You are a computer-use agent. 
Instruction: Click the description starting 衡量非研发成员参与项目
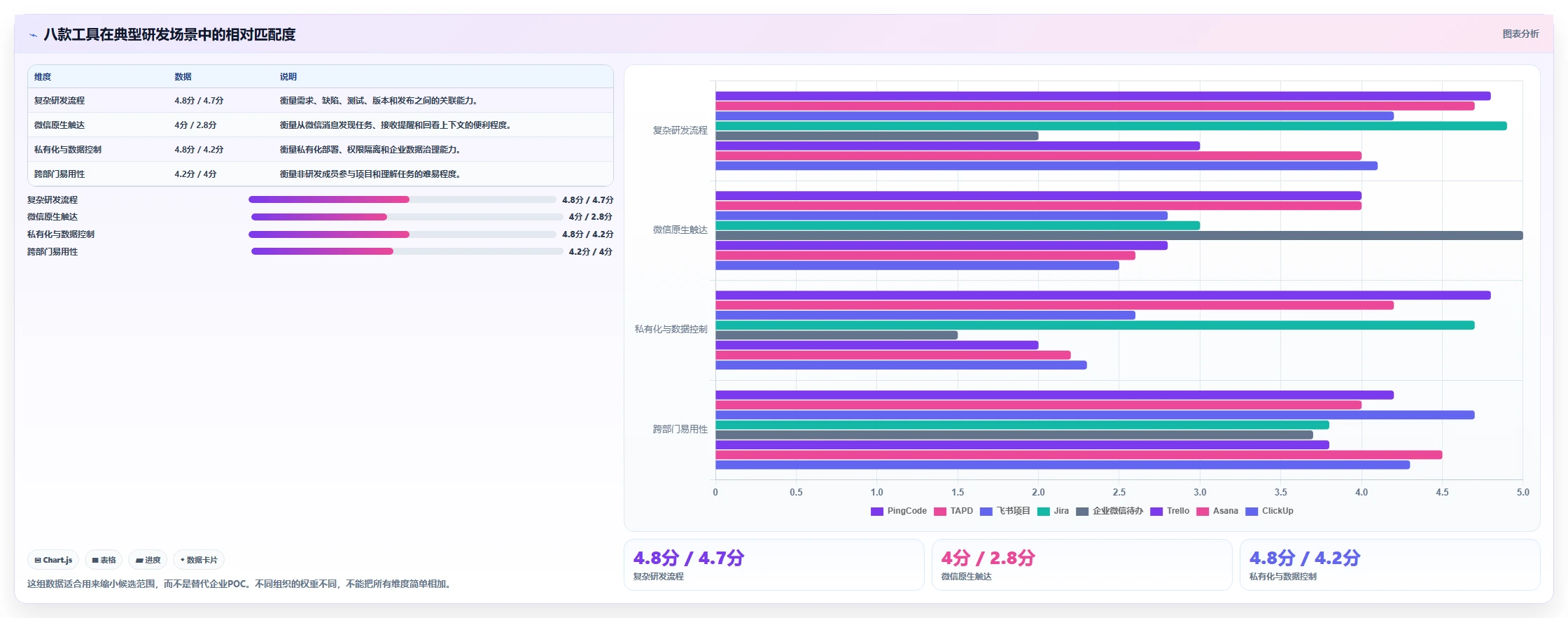tap(370, 174)
